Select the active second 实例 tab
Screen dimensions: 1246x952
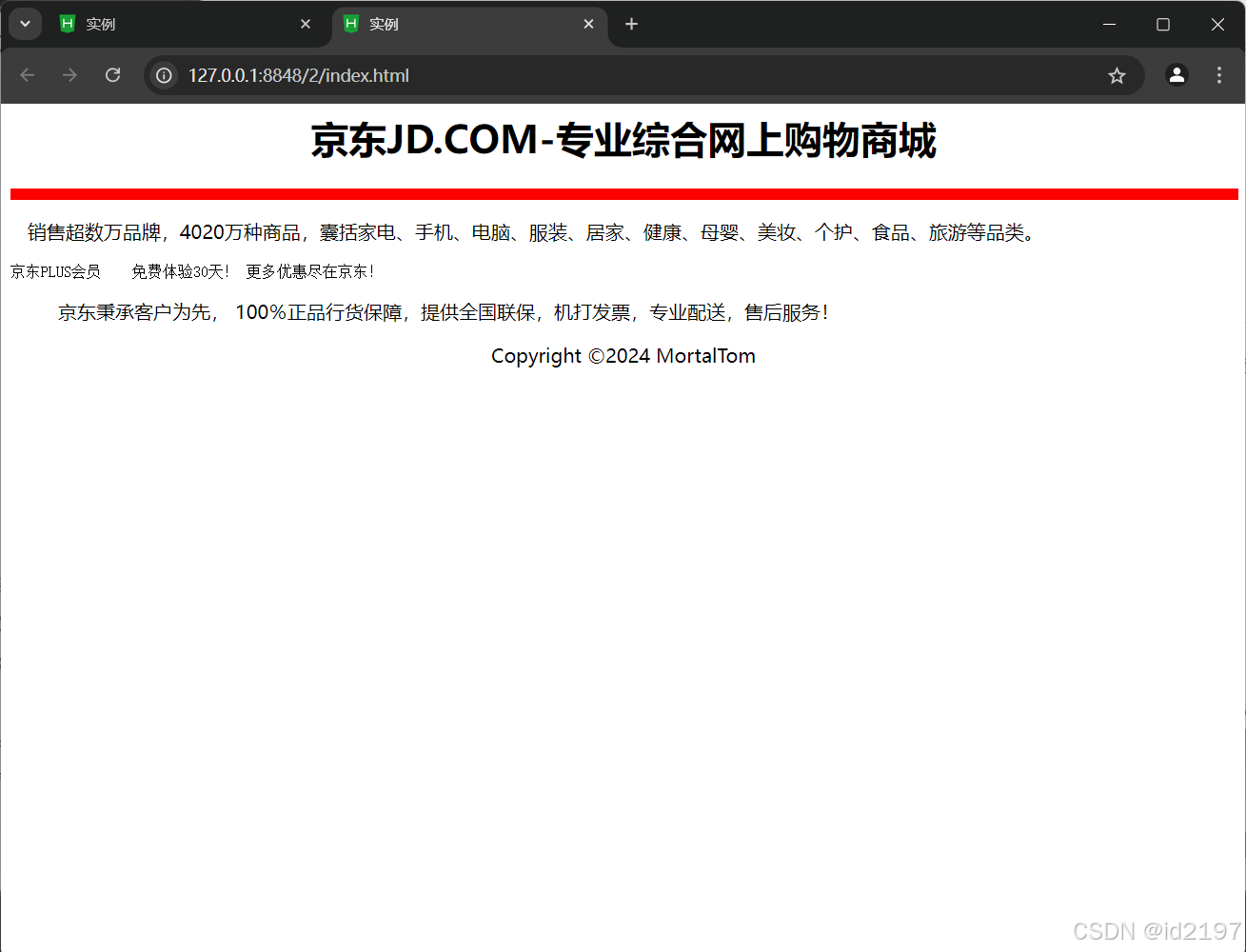[x=470, y=24]
